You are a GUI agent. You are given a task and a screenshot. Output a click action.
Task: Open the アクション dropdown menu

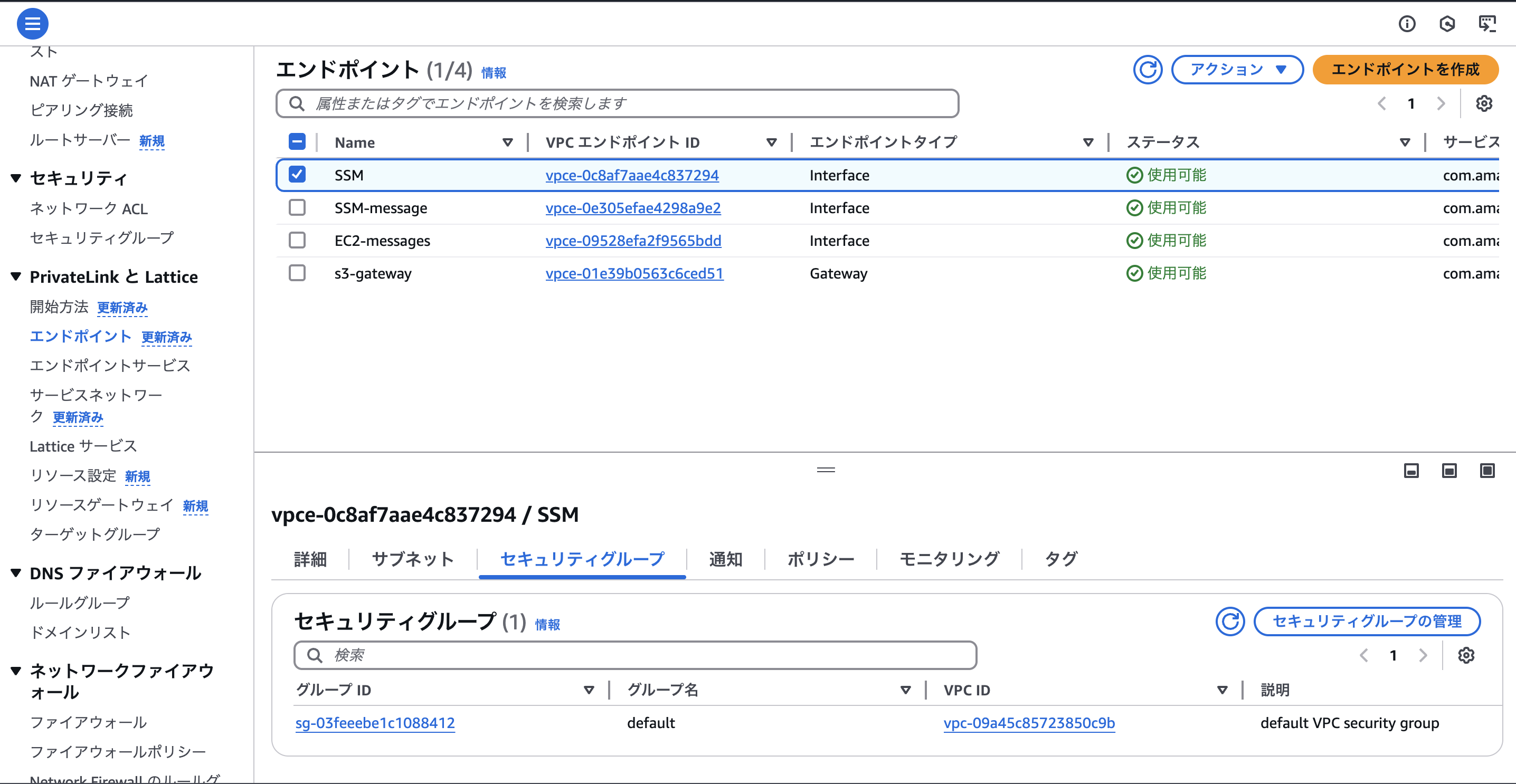click(1236, 70)
